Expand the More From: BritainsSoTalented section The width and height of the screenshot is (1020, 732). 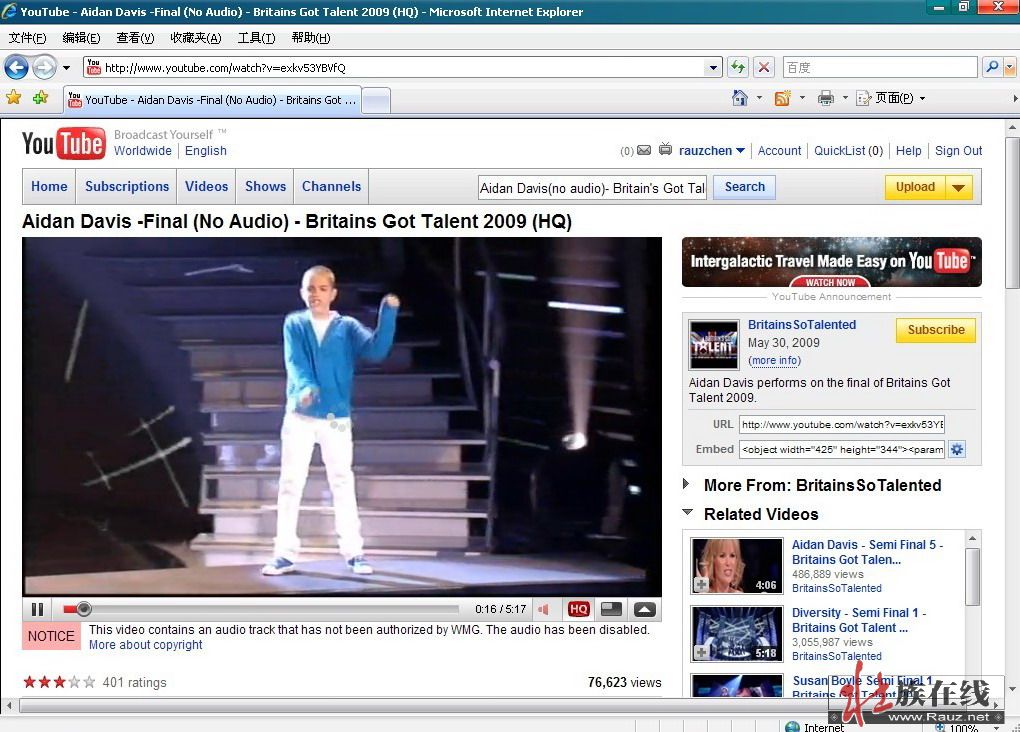[687, 484]
